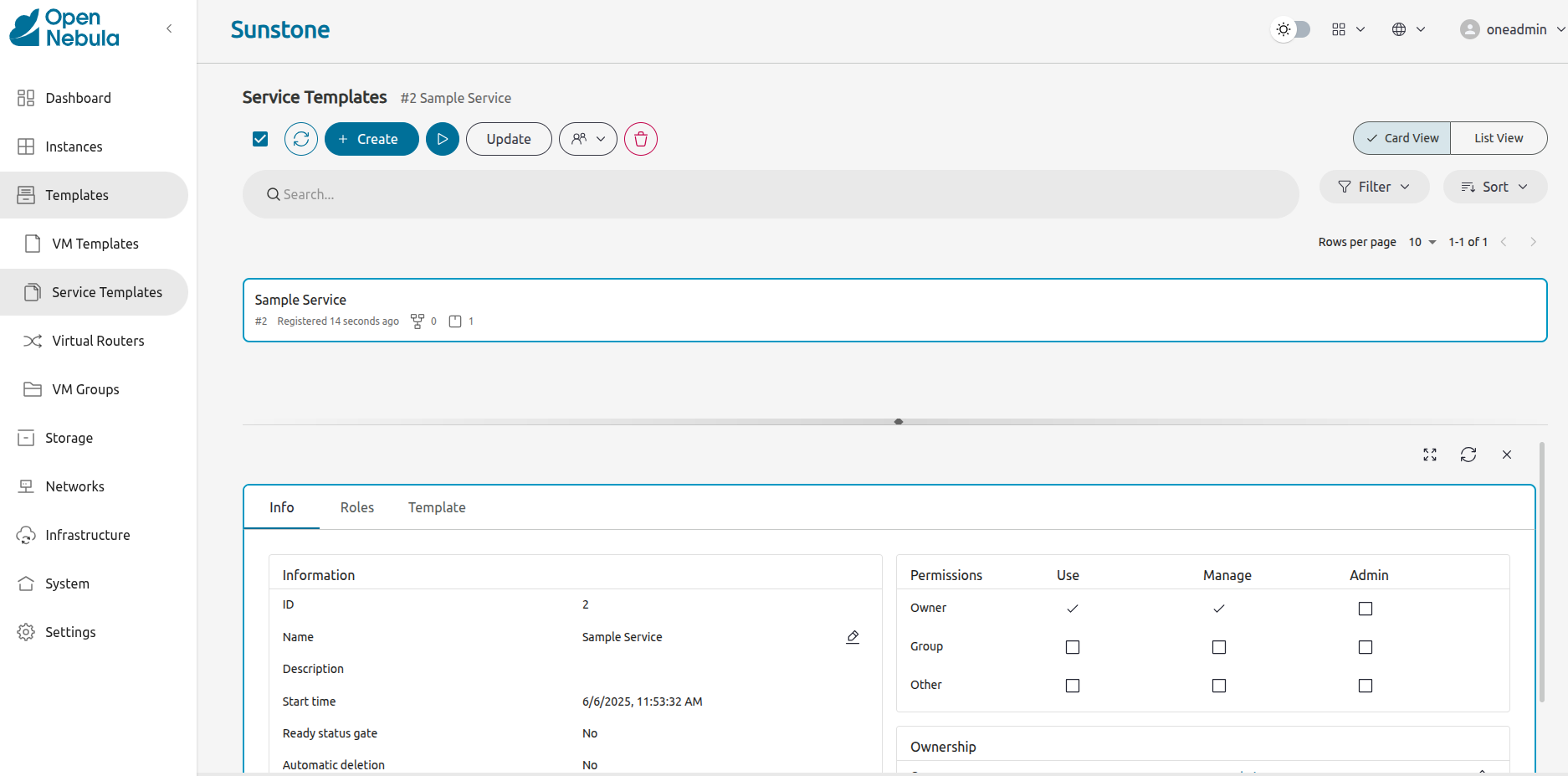
Task: Open the Rows per page selector
Action: click(1420, 242)
